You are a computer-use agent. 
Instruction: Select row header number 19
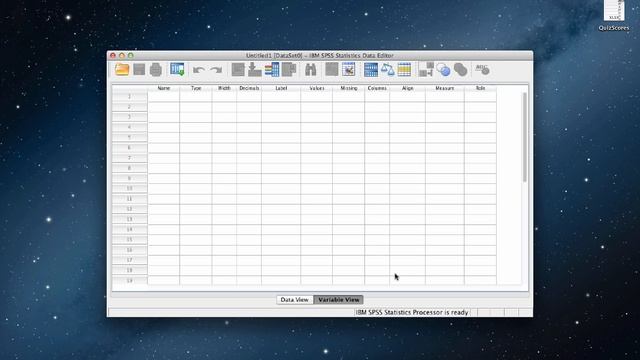pyautogui.click(x=129, y=280)
